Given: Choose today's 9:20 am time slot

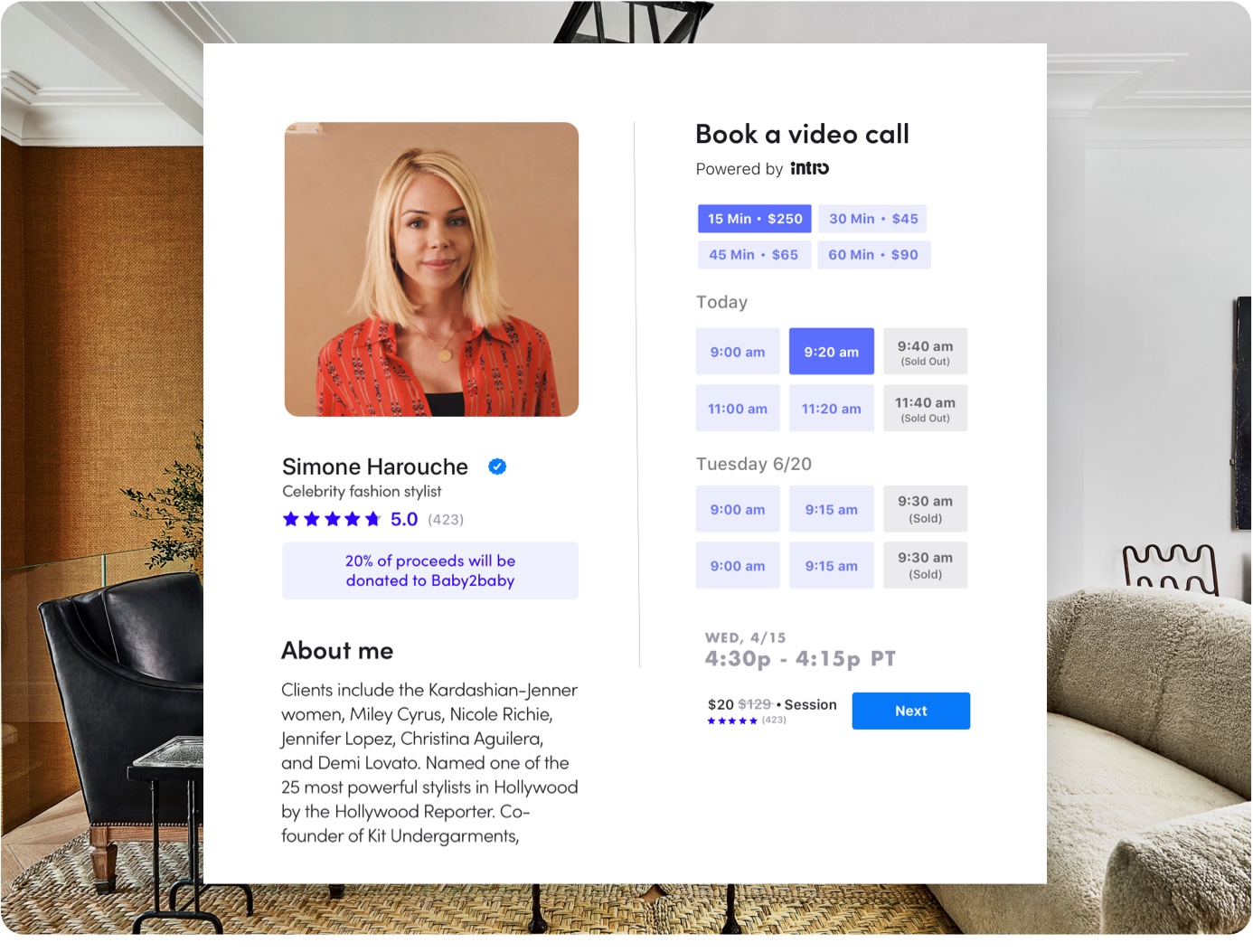Looking at the screenshot, I should (832, 352).
